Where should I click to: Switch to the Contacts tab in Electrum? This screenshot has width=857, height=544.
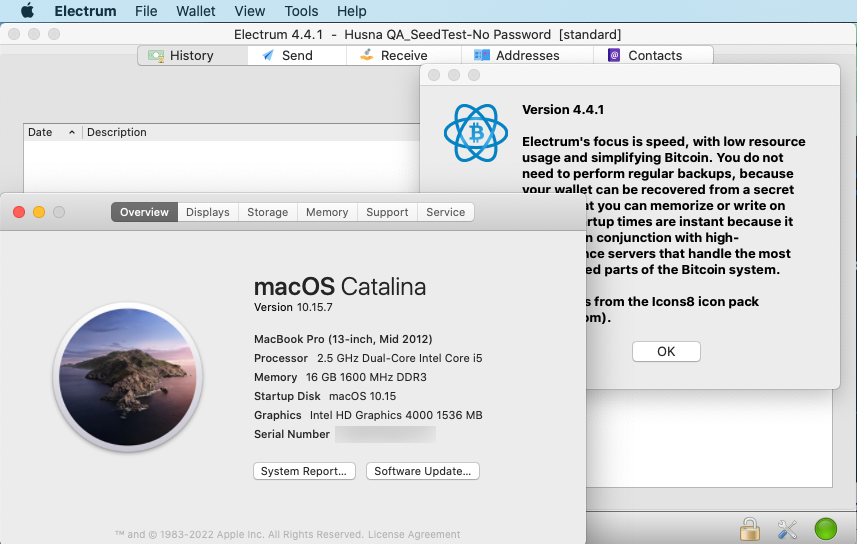(x=653, y=55)
